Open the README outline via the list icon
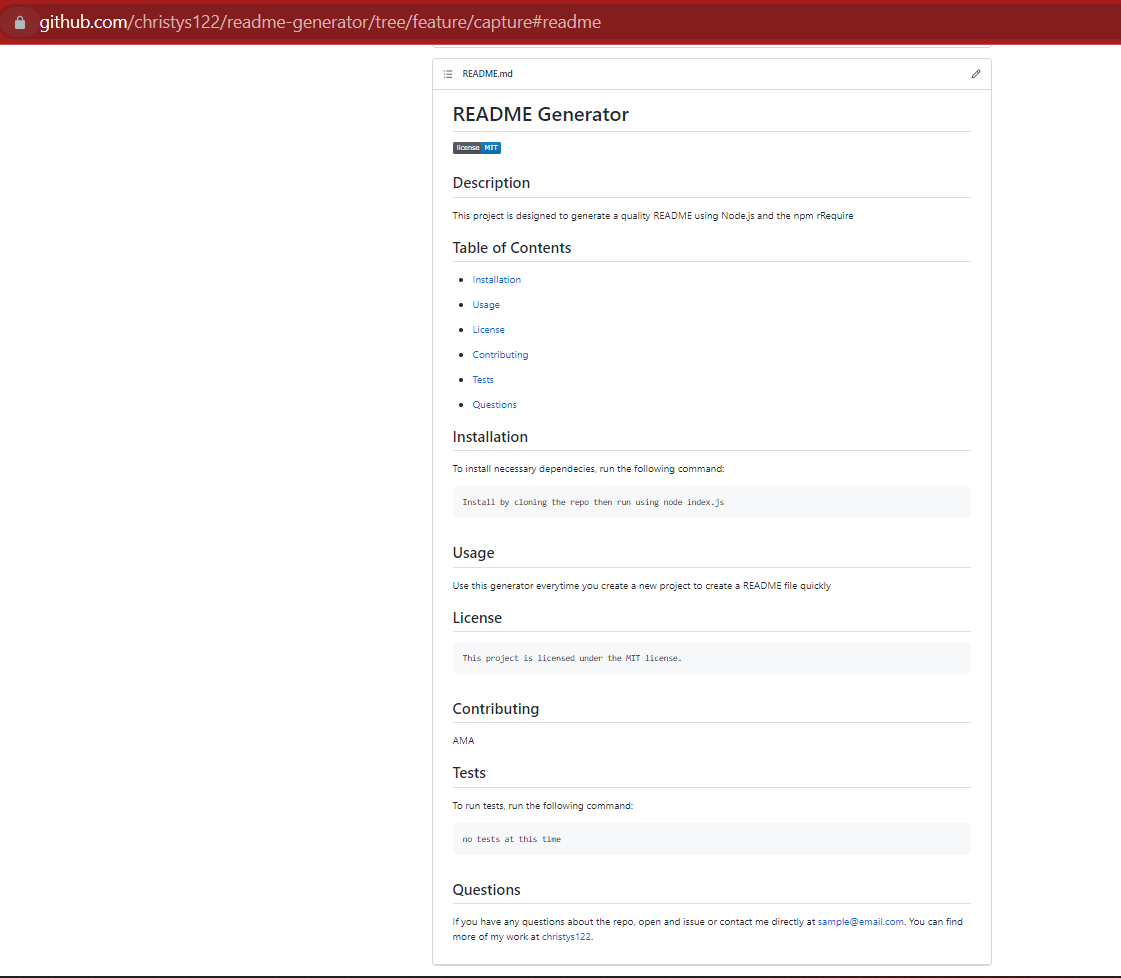This screenshot has height=978, width=1121. 448,73
